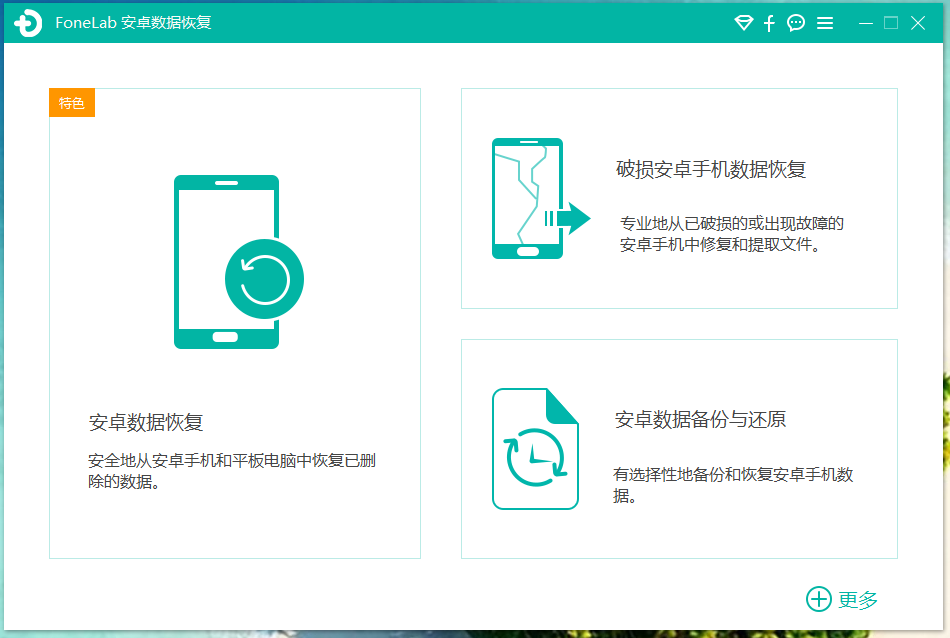This screenshot has height=638, width=950.
Task: Click the broken phone extraction icon
Action: click(541, 199)
